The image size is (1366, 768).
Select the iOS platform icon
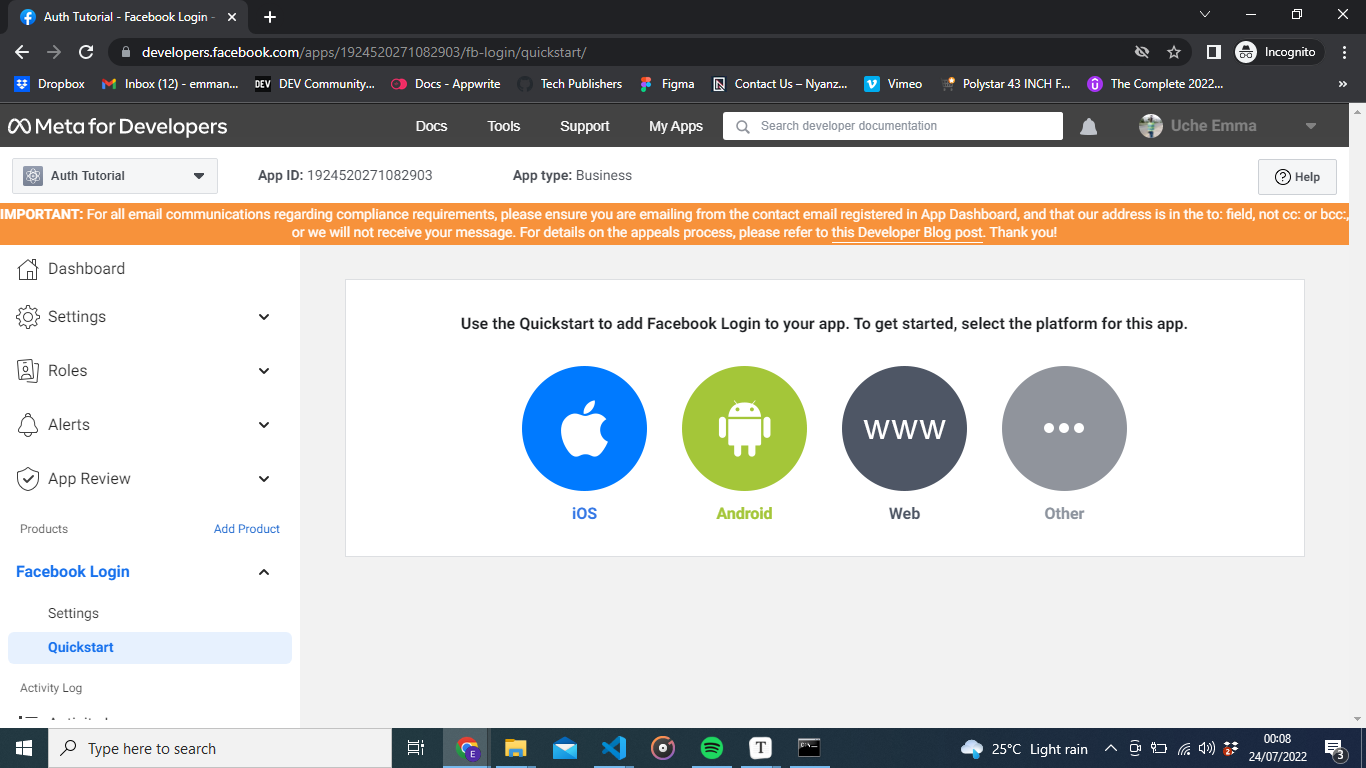(584, 428)
